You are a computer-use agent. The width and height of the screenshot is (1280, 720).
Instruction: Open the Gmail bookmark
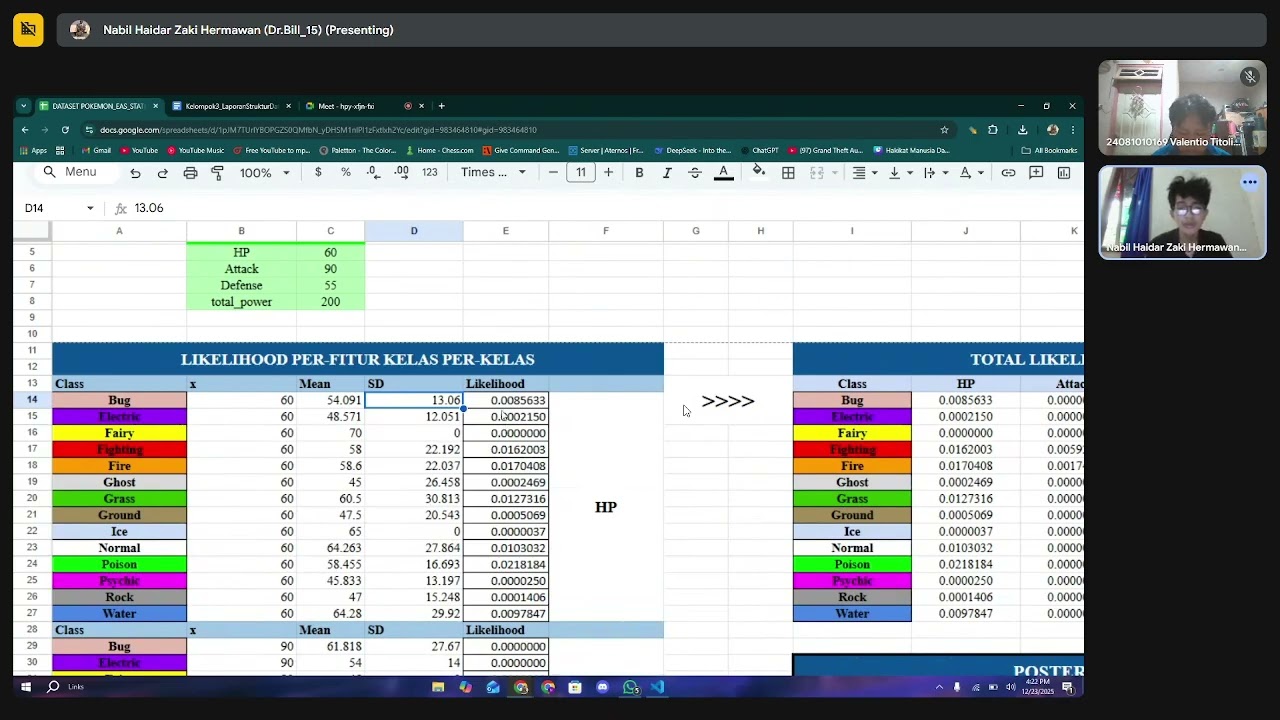pyautogui.click(x=95, y=151)
